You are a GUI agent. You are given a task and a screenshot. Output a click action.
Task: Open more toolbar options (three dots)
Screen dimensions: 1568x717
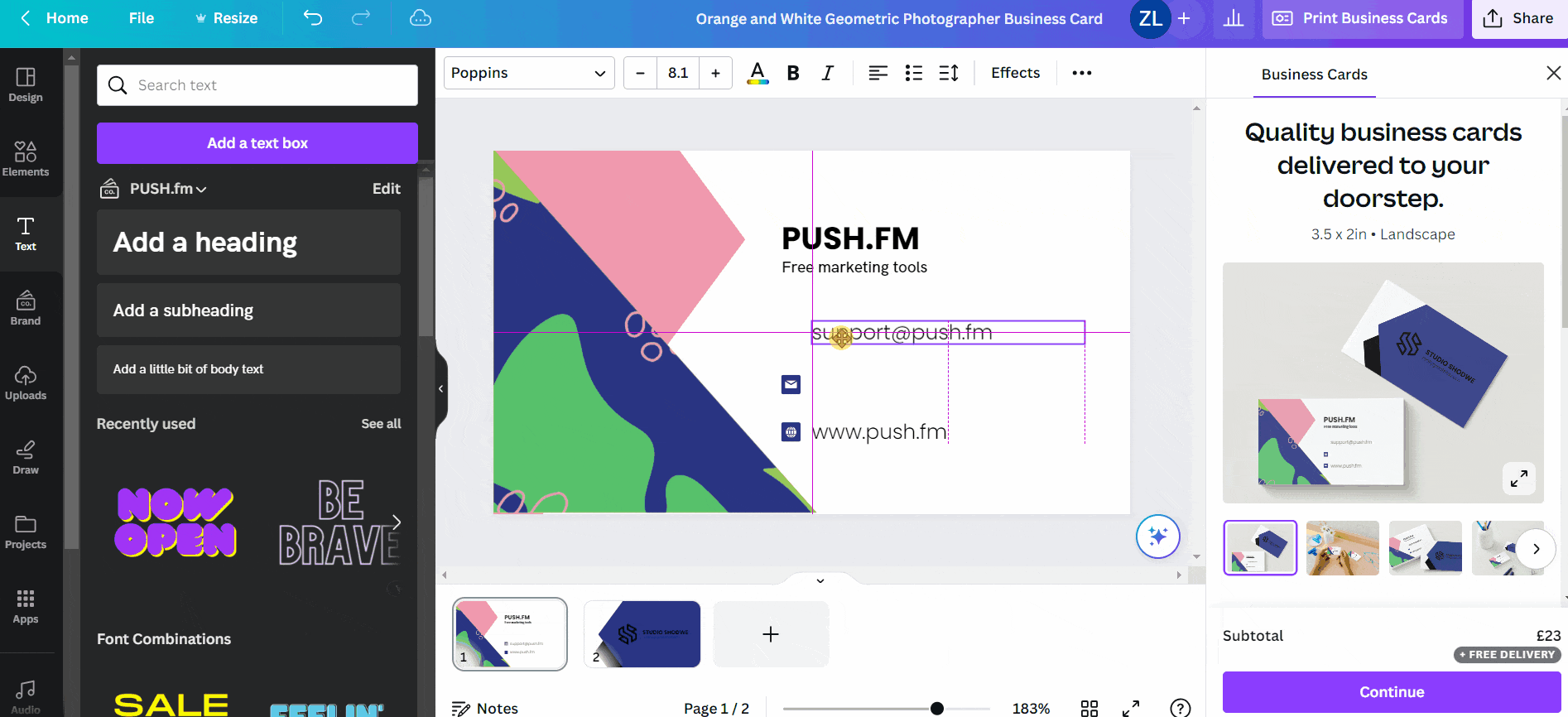(1081, 73)
